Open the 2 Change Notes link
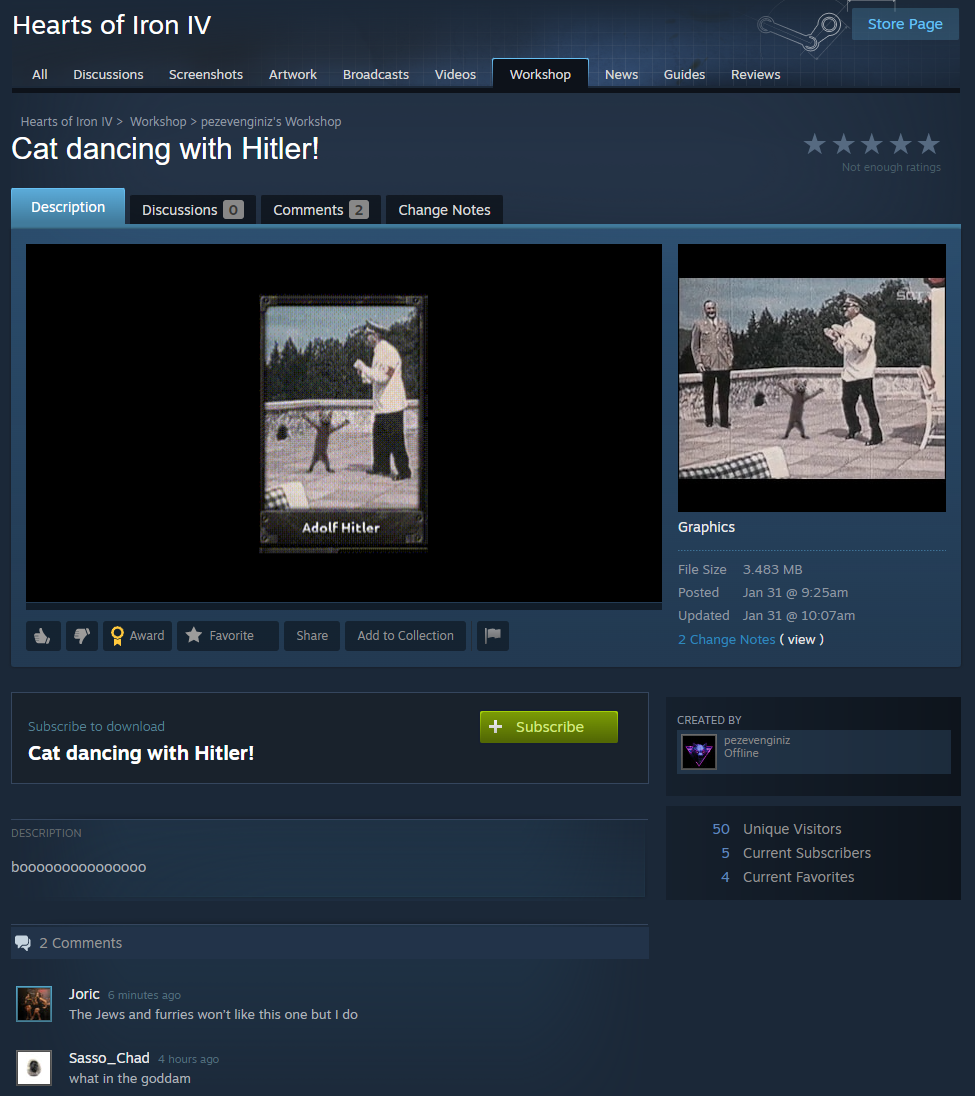Screen dimensions: 975x1096 pyautogui.click(x=726, y=640)
